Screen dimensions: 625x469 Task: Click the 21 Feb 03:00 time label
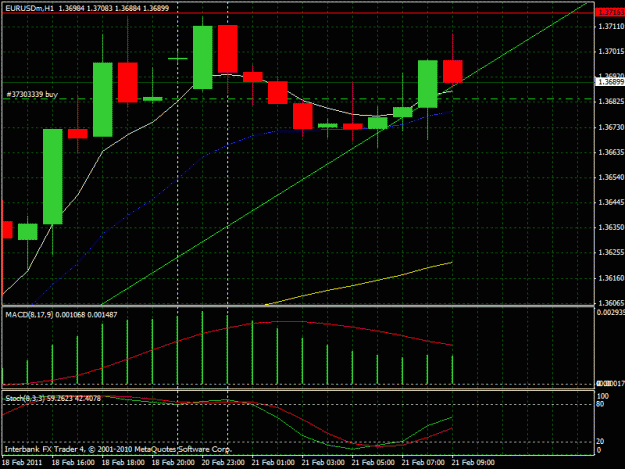[323, 462]
